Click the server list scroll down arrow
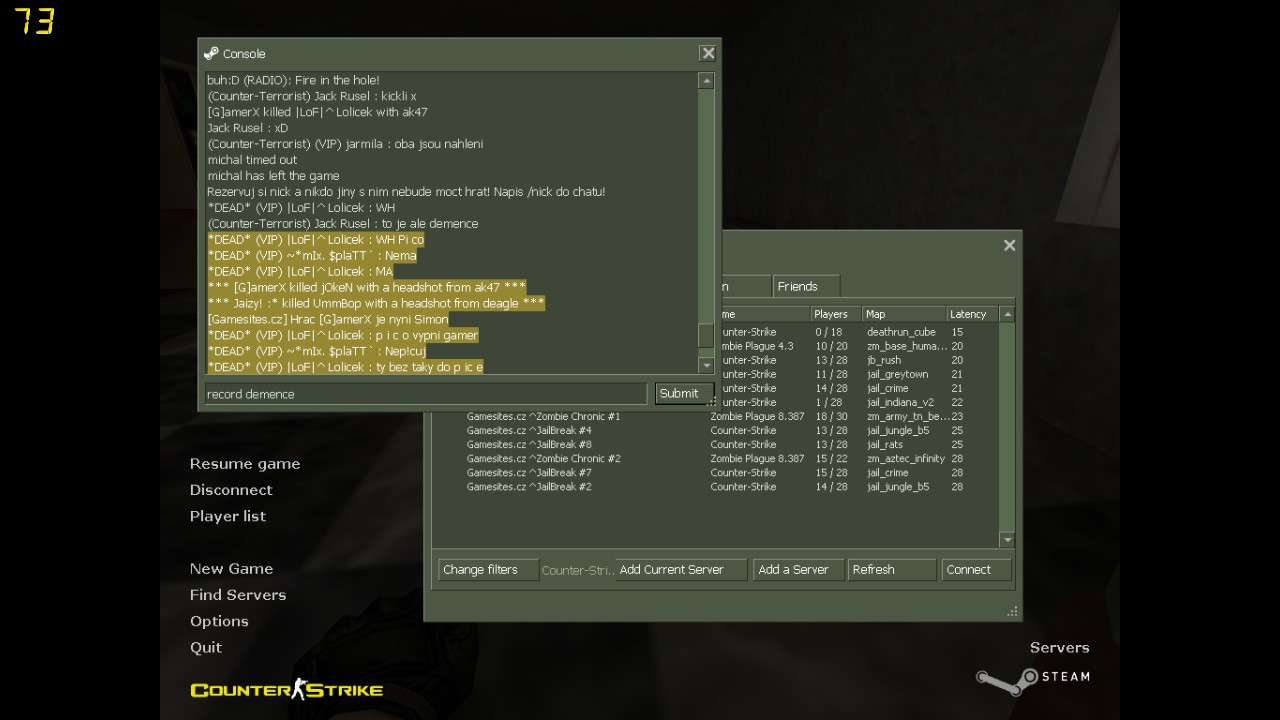Screen dimensions: 1280x720 1007,540
